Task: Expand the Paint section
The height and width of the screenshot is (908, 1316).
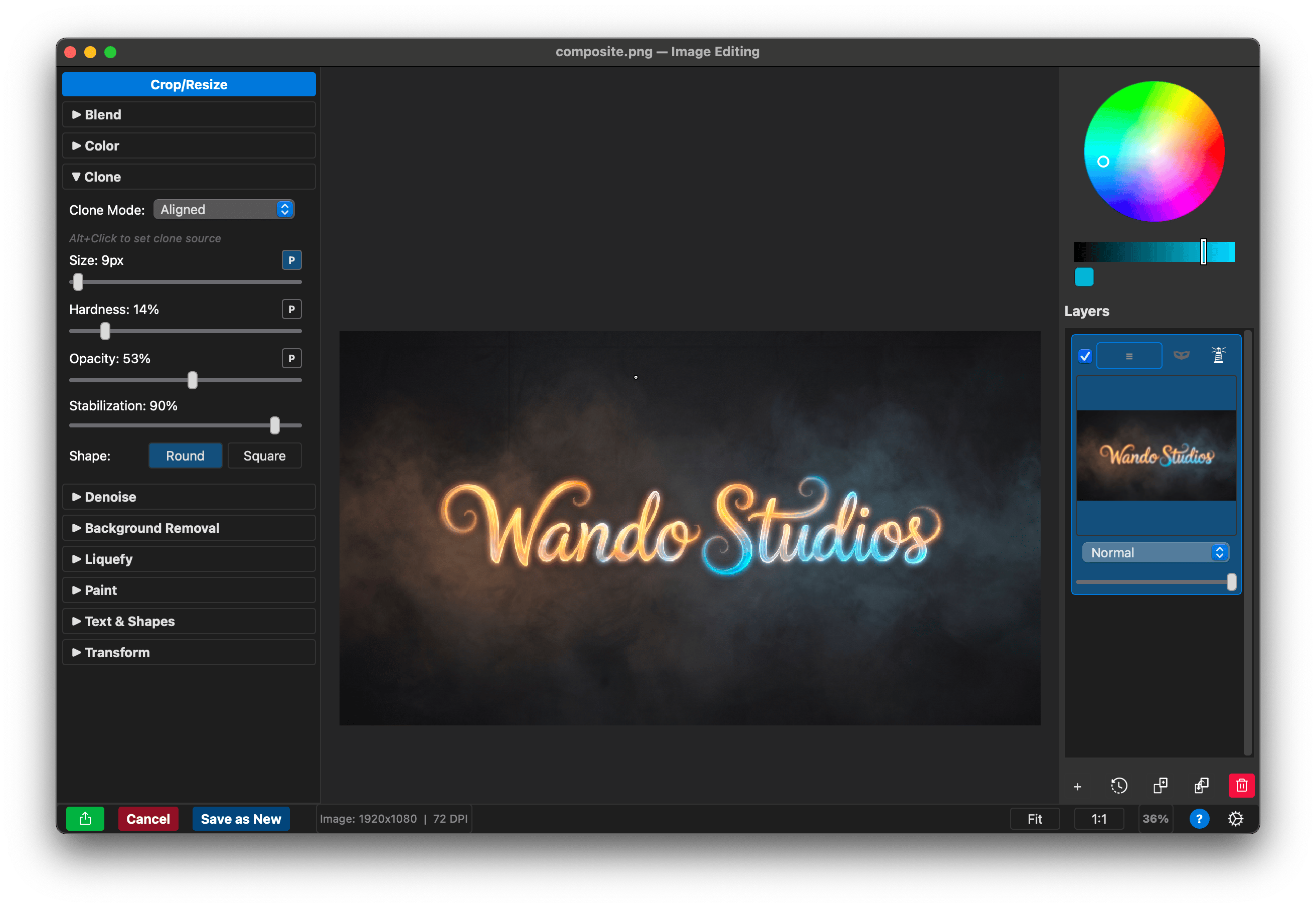Action: point(189,590)
